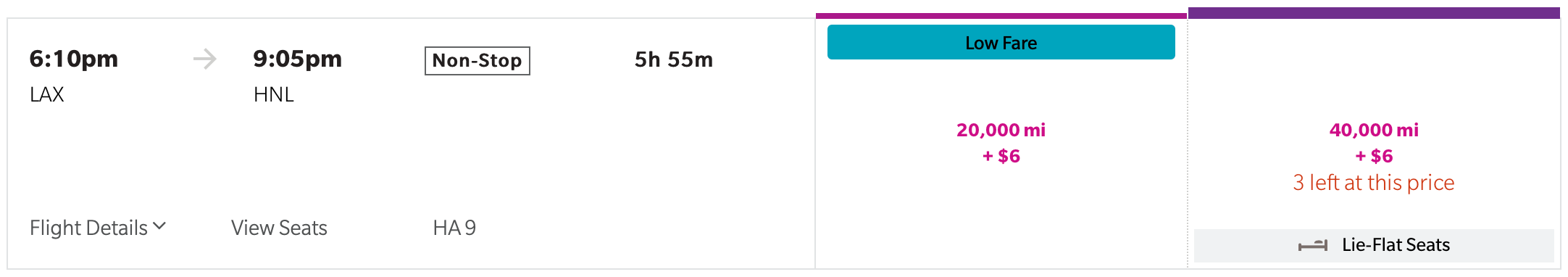Click the Low Fare banner
1568x277 pixels.
point(1001,43)
